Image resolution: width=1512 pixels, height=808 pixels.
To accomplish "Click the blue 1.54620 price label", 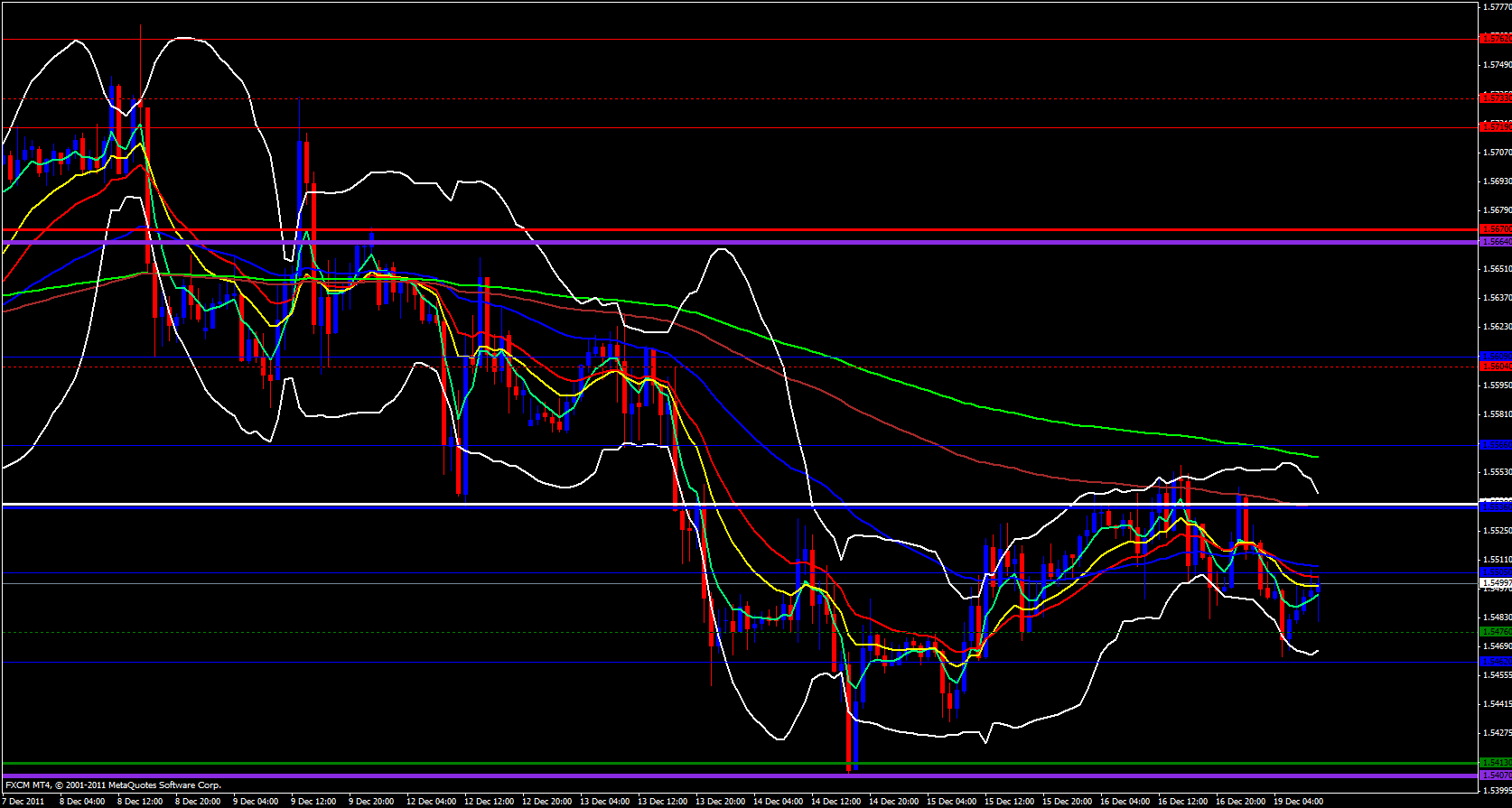I will pos(1495,661).
